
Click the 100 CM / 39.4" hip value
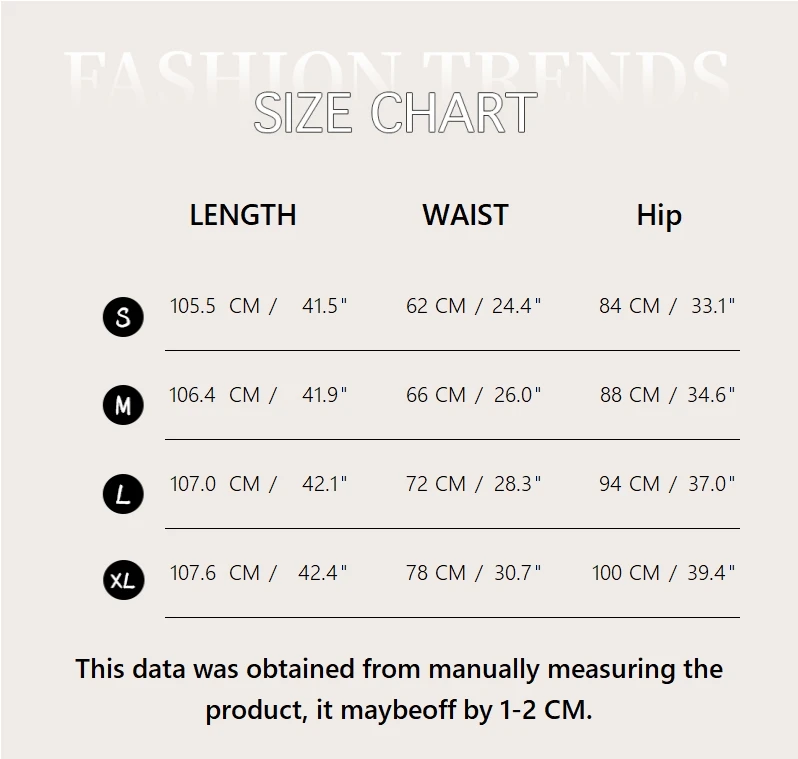click(663, 573)
